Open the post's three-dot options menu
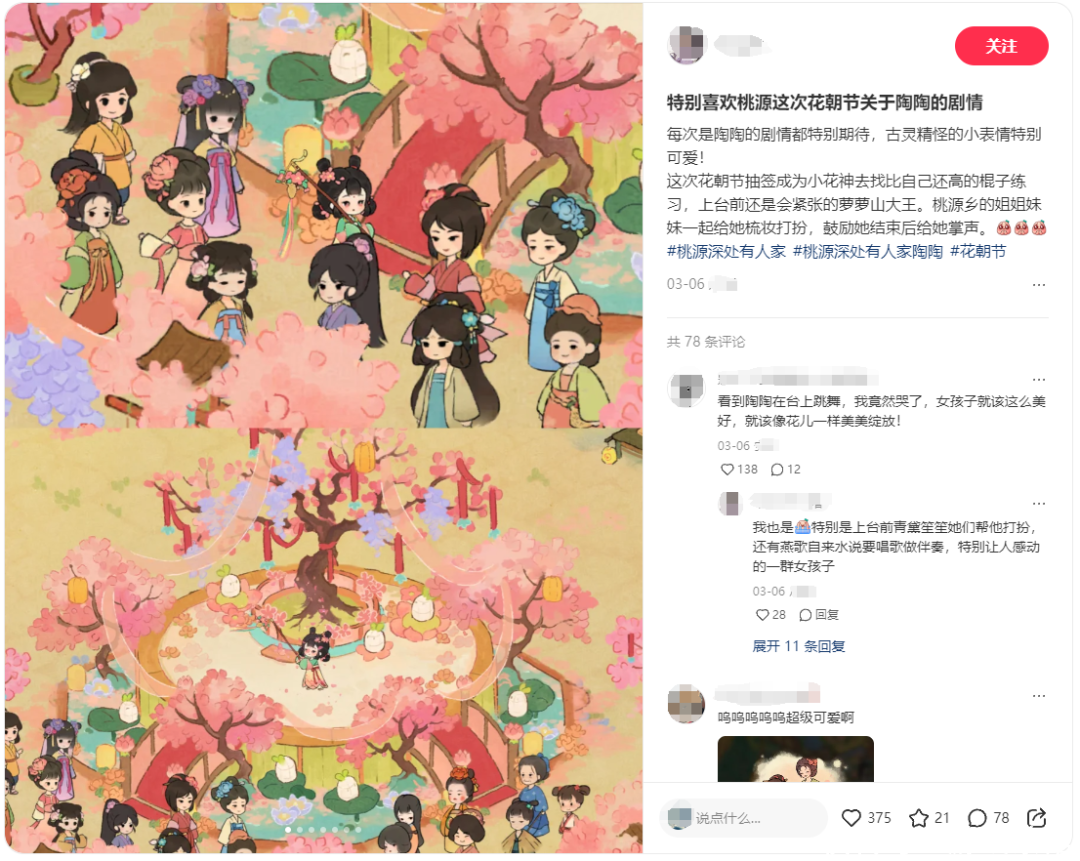The width and height of the screenshot is (1080, 861). pos(1039,284)
